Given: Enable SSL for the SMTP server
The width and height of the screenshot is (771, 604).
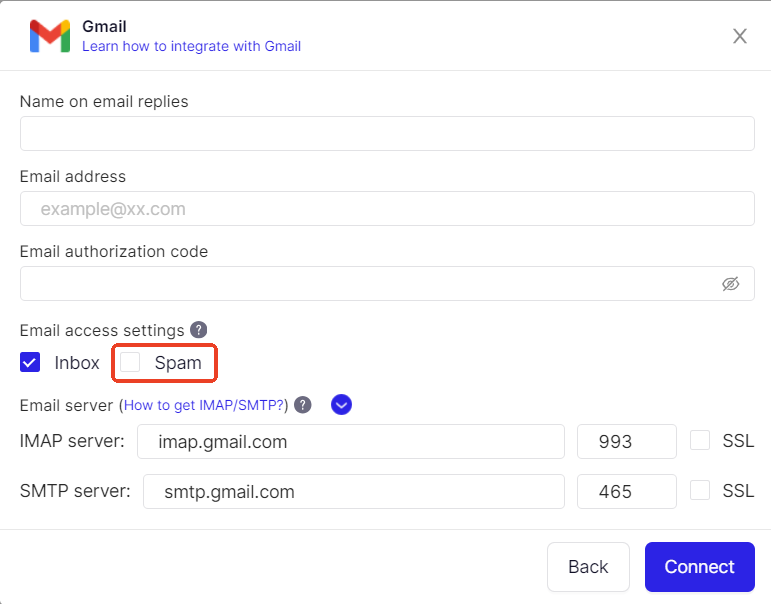Looking at the screenshot, I should point(700,490).
